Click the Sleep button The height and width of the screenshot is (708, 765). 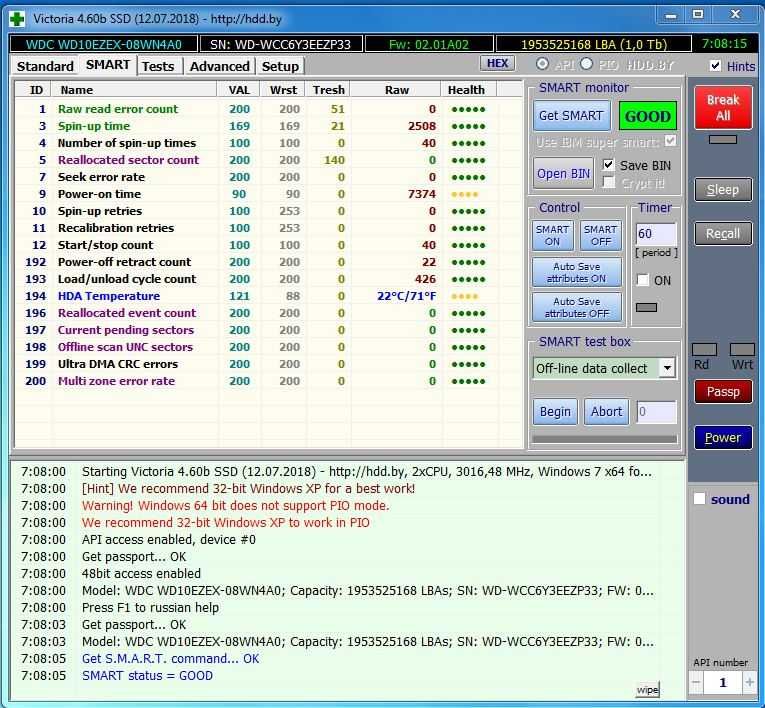pos(723,189)
